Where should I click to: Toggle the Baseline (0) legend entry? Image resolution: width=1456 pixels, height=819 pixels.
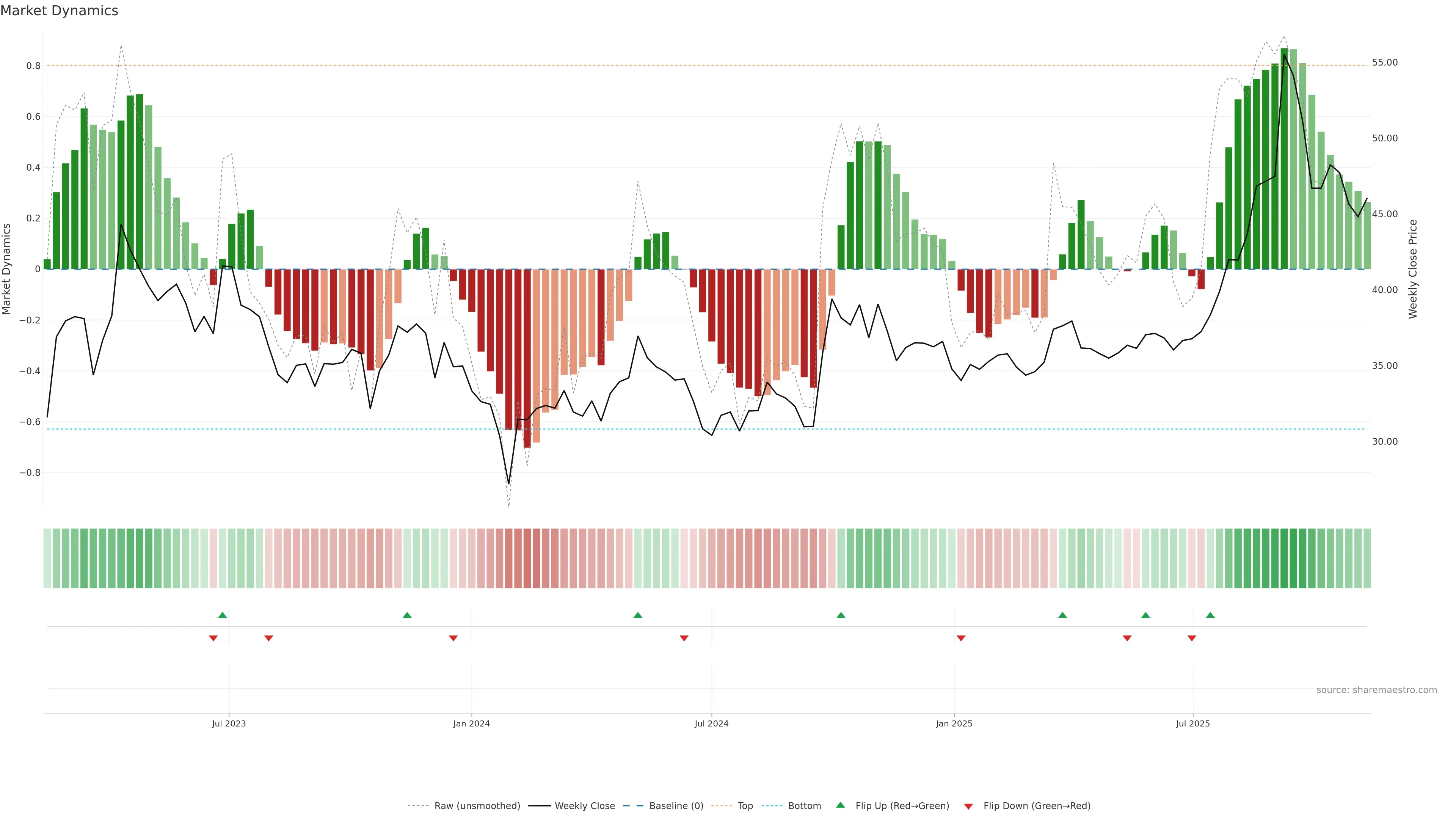676,806
